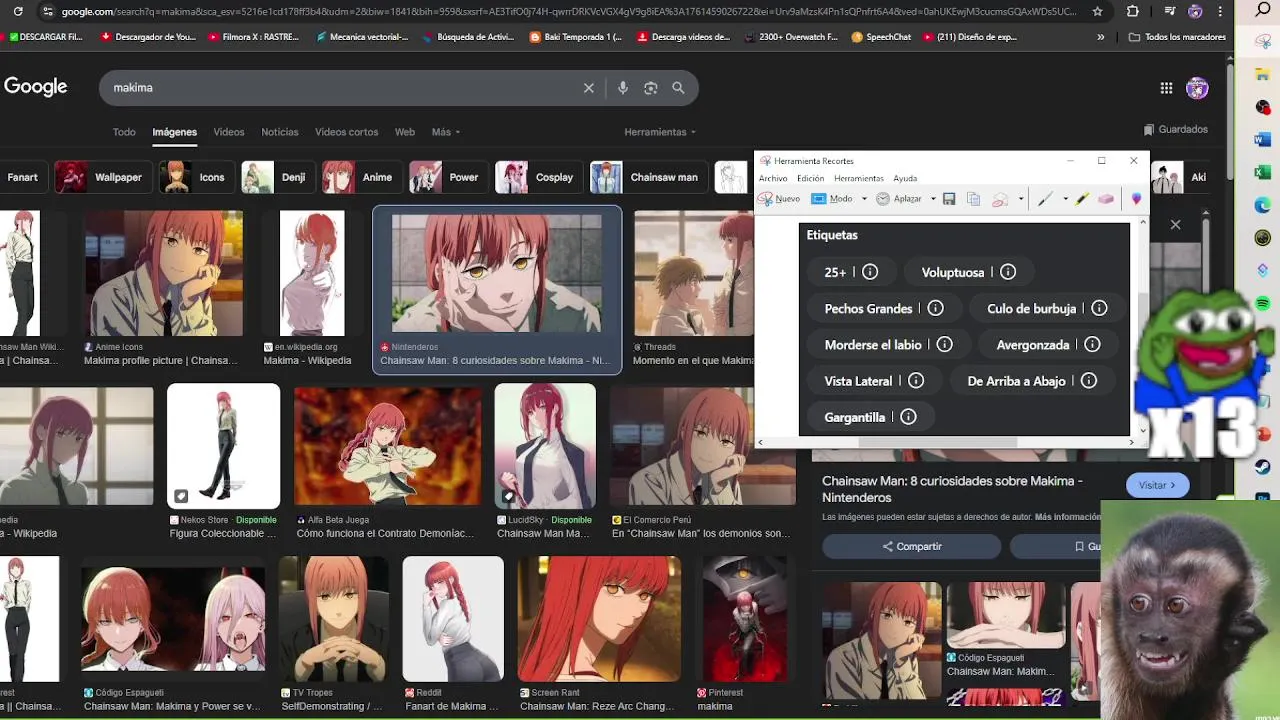The image size is (1280, 720).
Task: Open the Nekos Store figure result
Action: pyautogui.click(x=223, y=461)
